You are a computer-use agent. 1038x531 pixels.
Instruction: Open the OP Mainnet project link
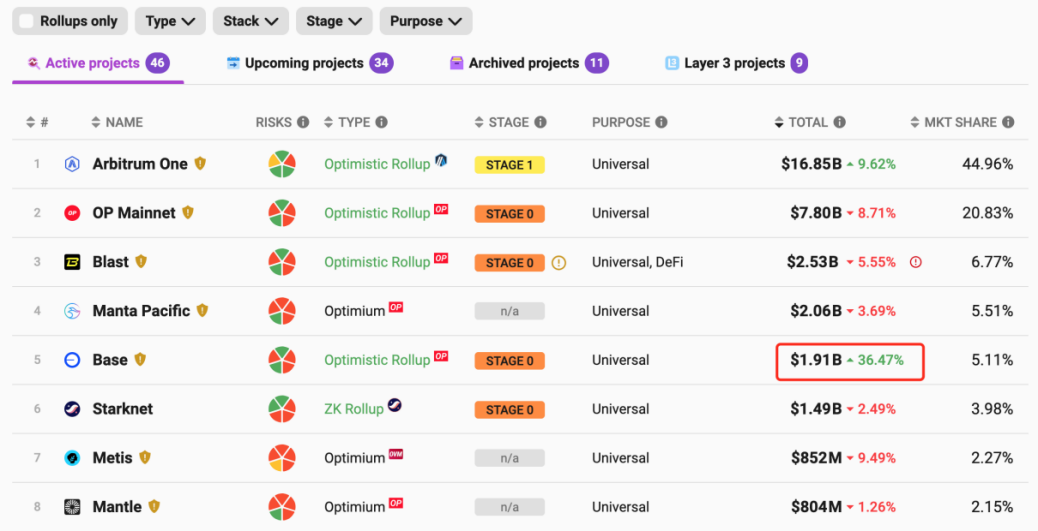pos(134,213)
